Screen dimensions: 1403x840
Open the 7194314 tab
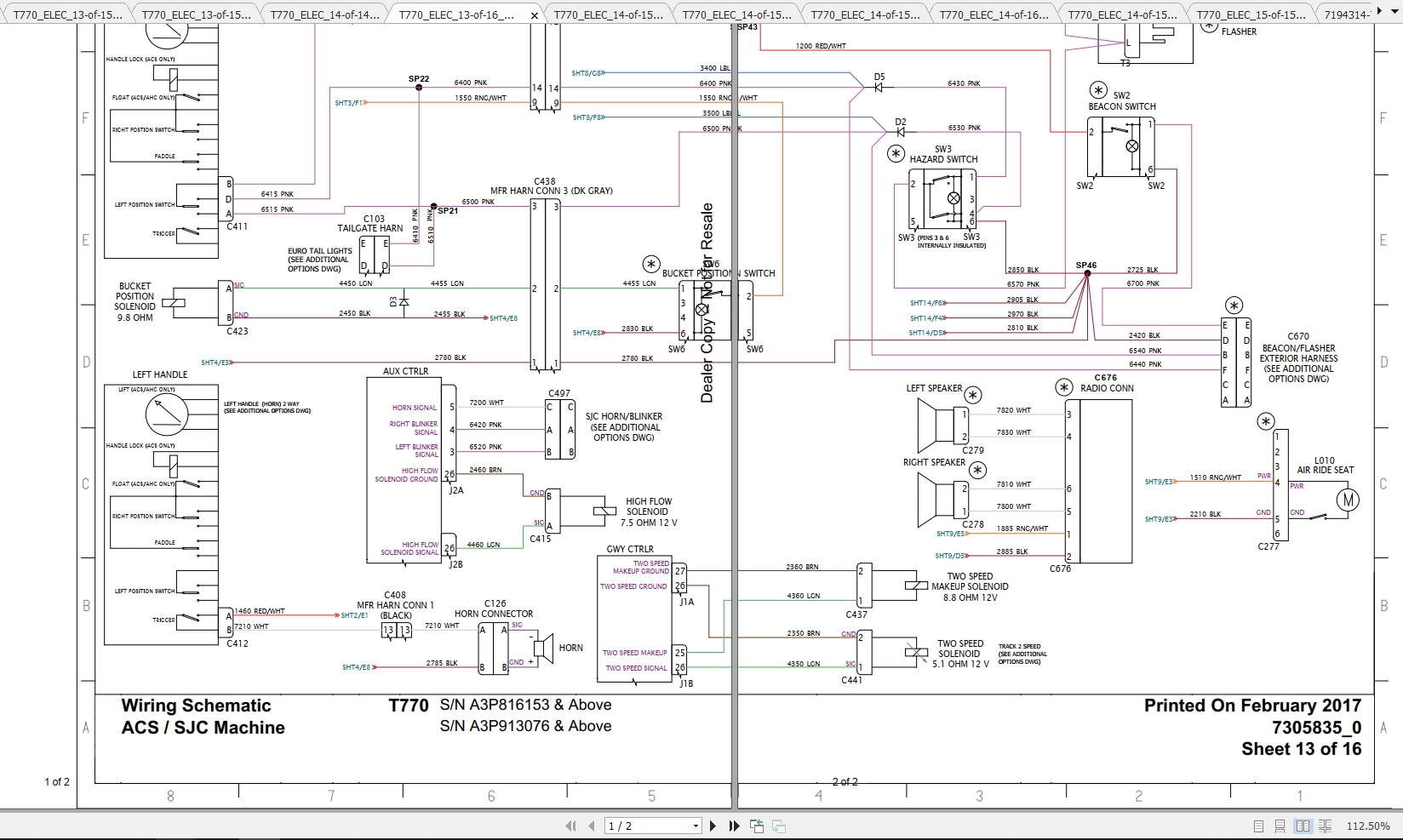pyautogui.click(x=1346, y=14)
